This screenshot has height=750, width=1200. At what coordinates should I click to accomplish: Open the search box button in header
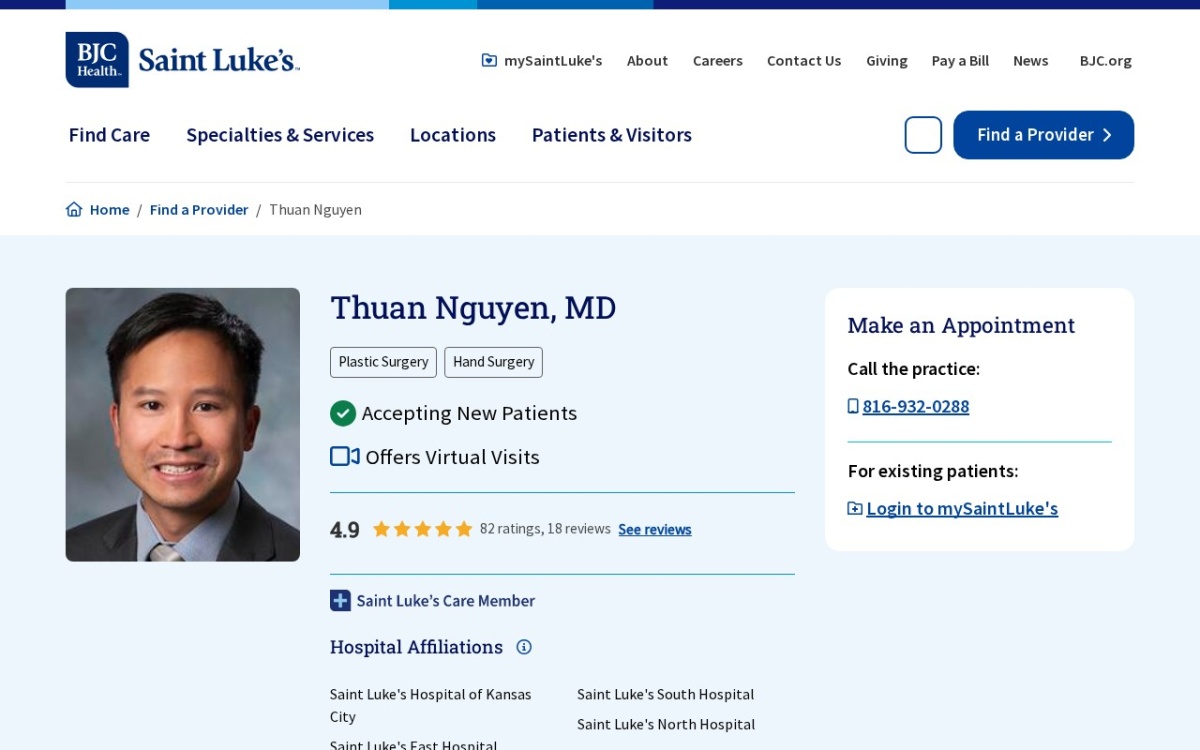click(923, 135)
